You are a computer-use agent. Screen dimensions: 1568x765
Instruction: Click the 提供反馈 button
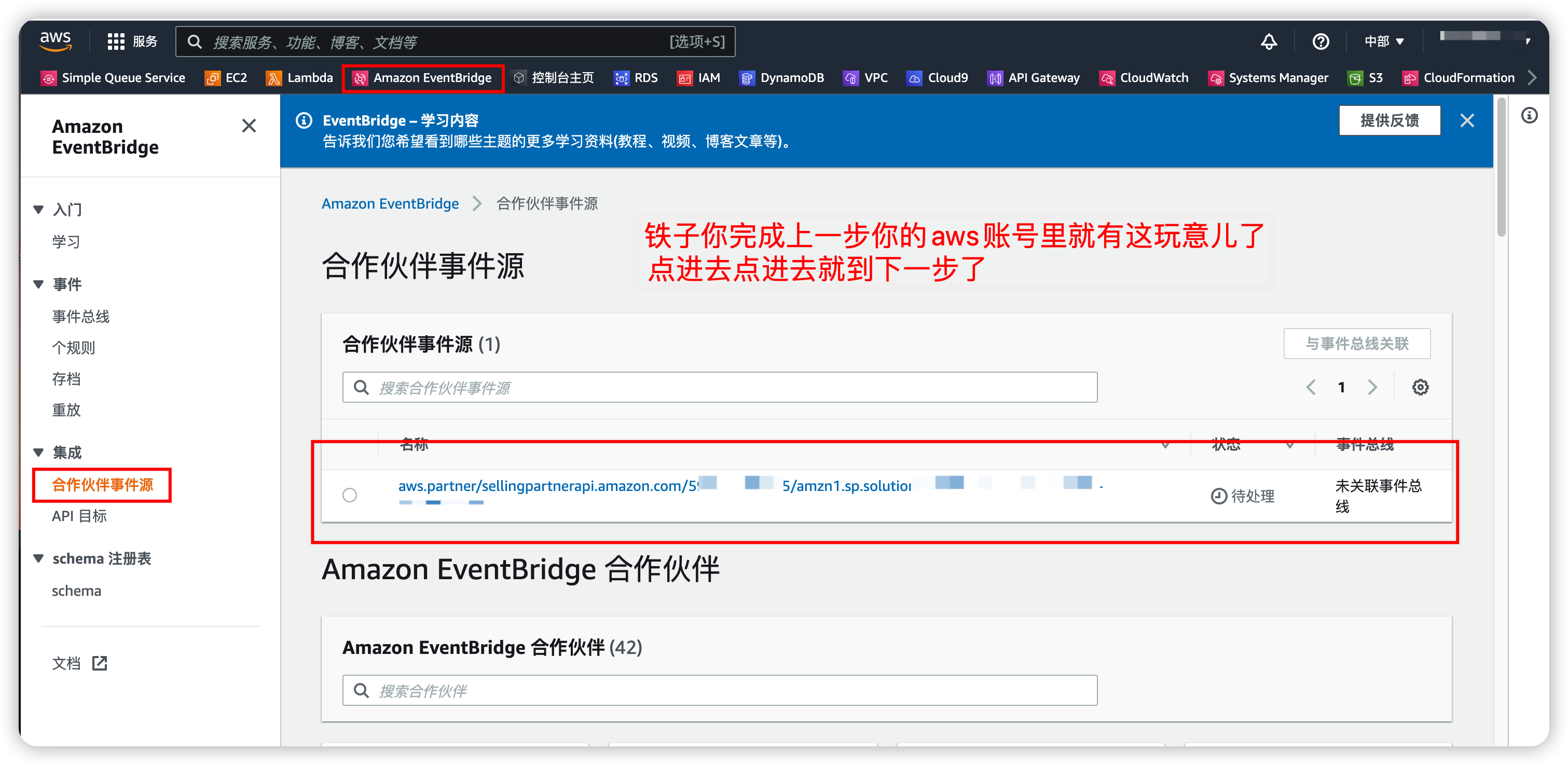pos(1389,120)
